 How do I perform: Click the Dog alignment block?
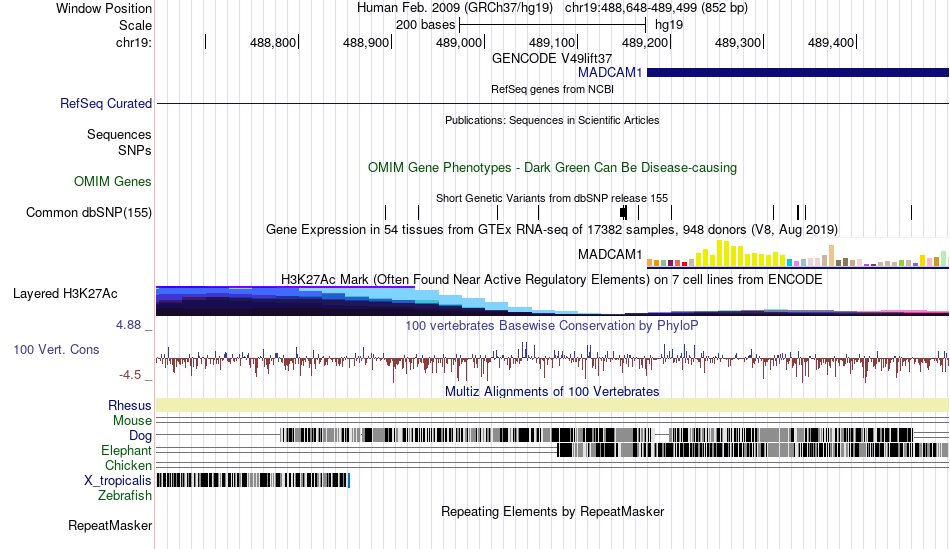coord(596,435)
